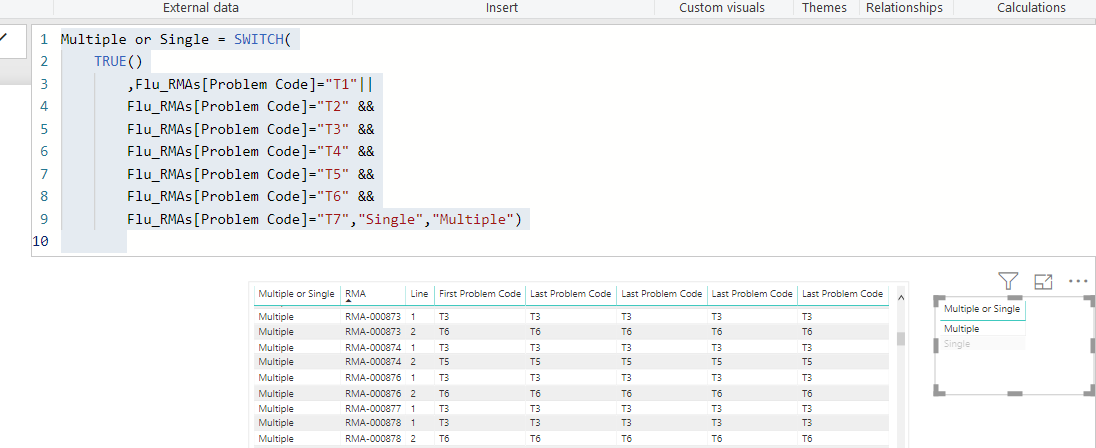Image resolution: width=1096 pixels, height=448 pixels.
Task: Click the Multiple or Single slicer header
Action: pyautogui.click(x=981, y=308)
